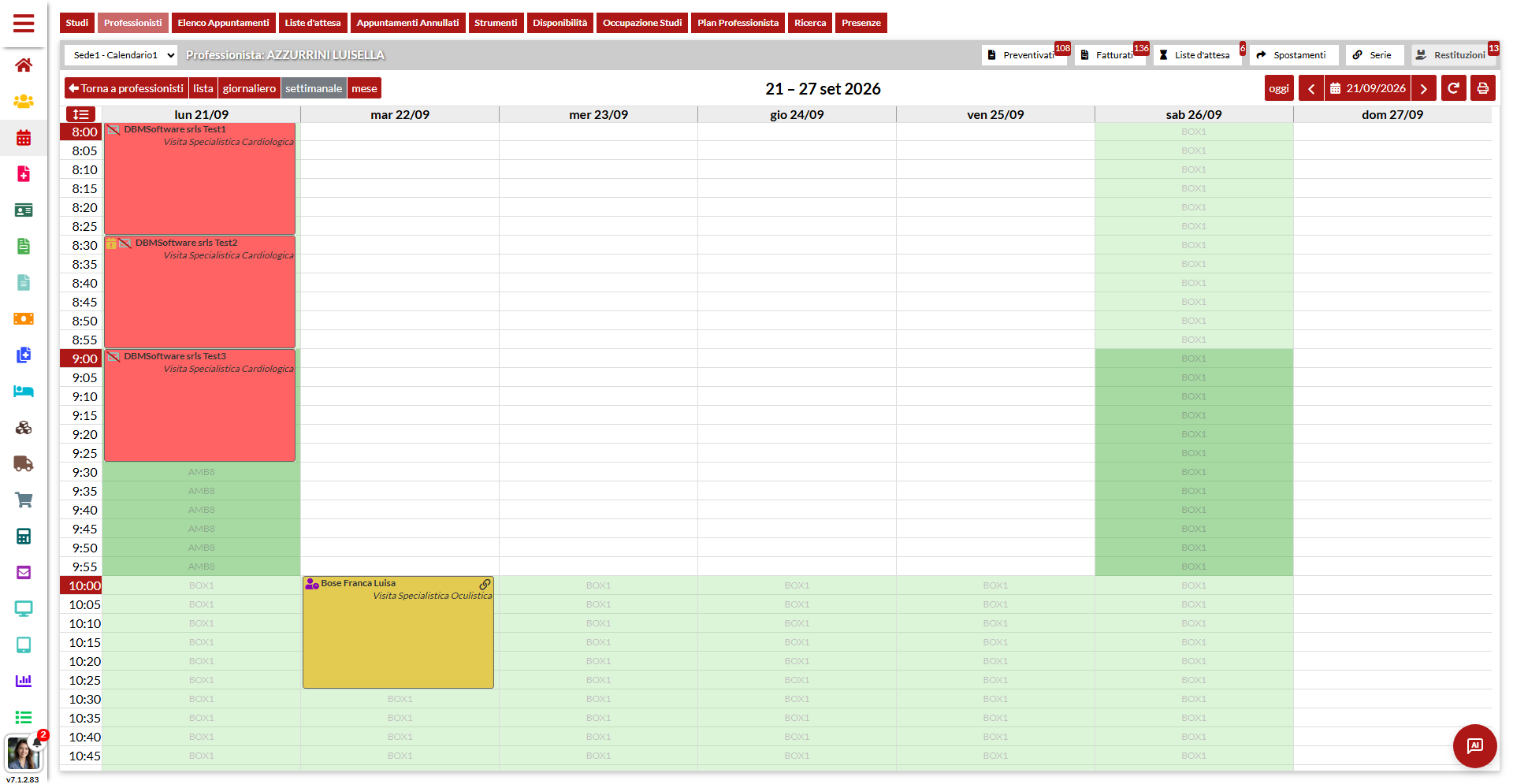Go to the previous week arrow
Image resolution: width=1513 pixels, height=784 pixels.
tap(1311, 88)
